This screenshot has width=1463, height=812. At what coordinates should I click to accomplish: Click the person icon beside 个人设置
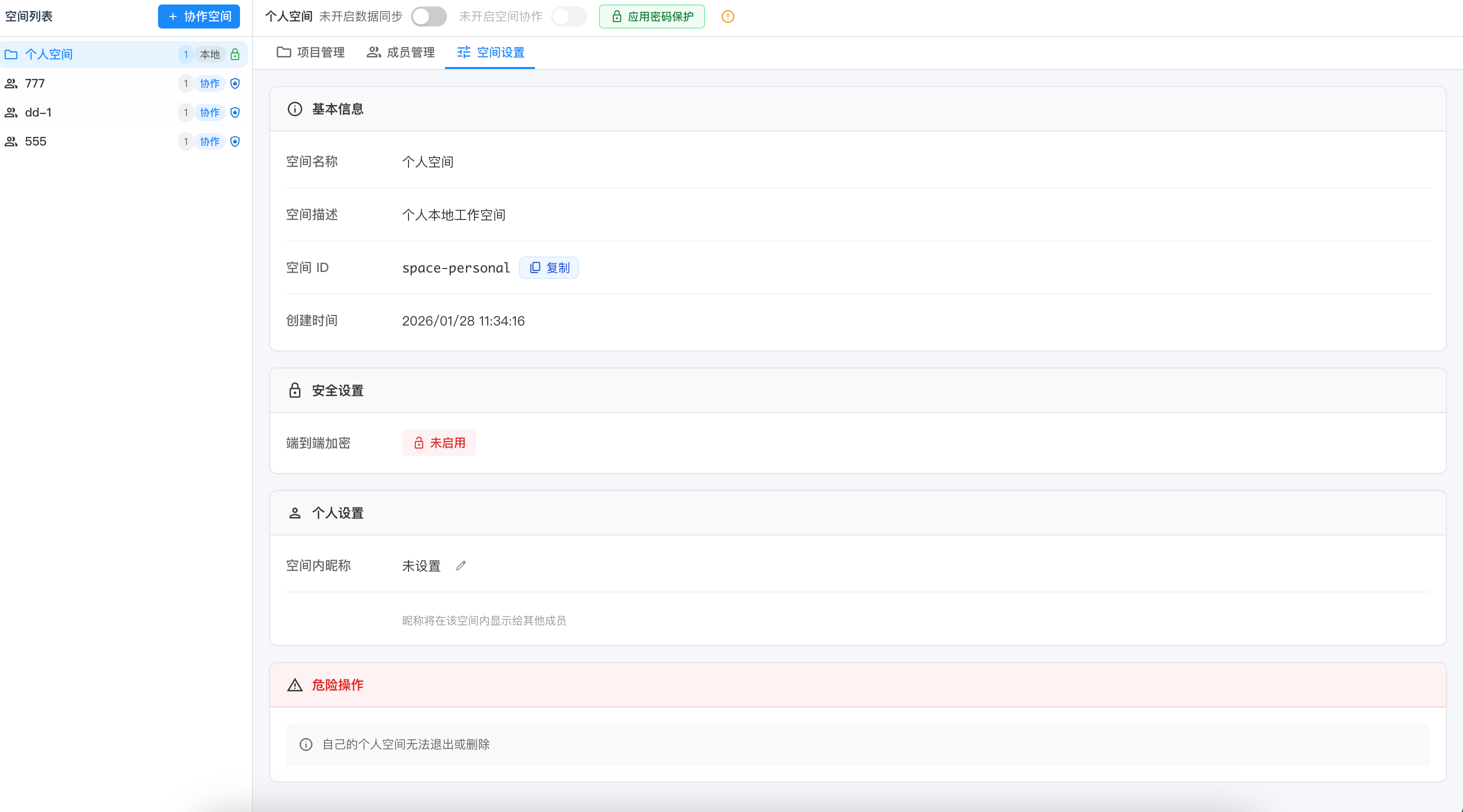295,513
